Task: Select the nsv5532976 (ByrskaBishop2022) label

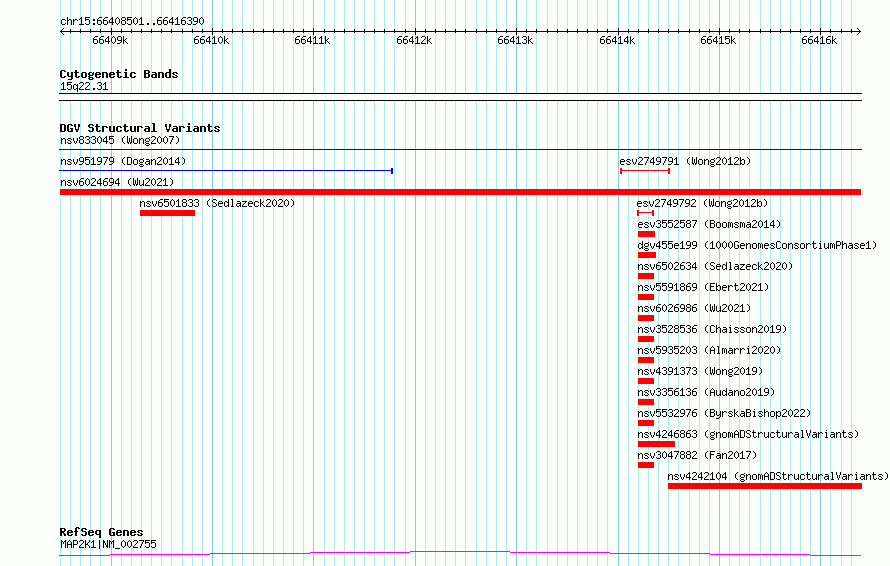Action: coord(724,413)
